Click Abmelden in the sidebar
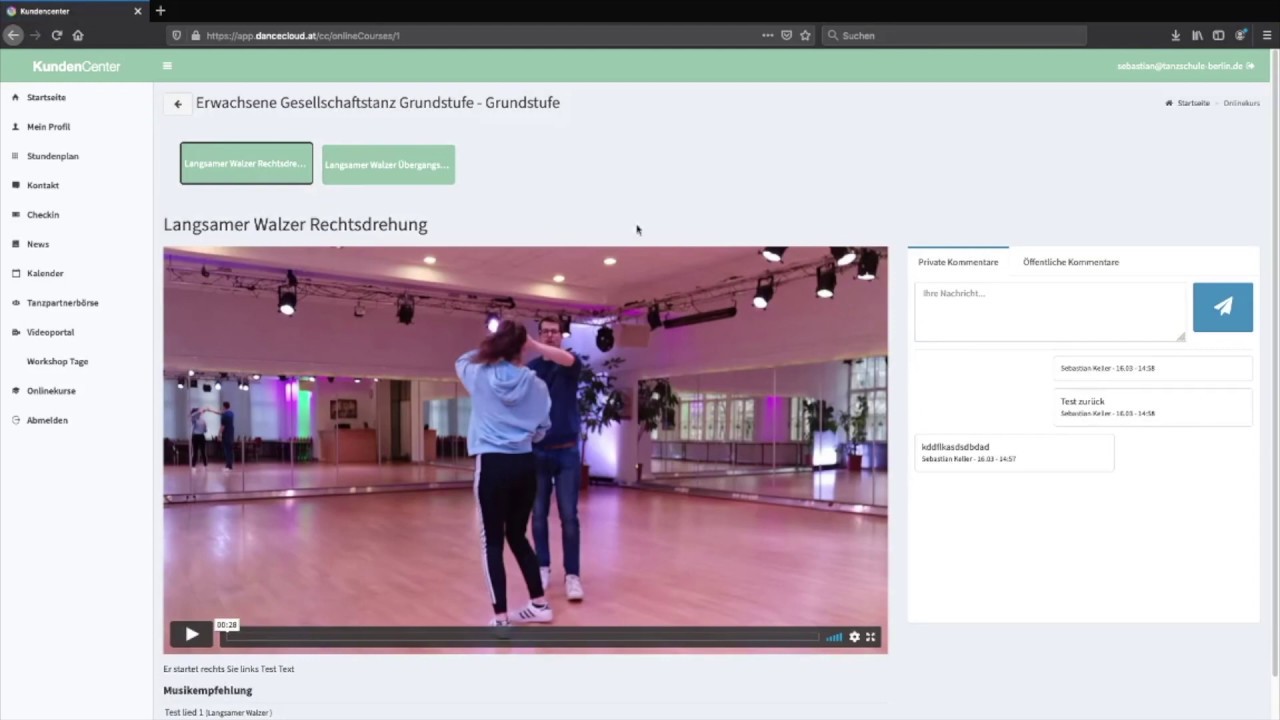1280x720 pixels. pos(47,420)
